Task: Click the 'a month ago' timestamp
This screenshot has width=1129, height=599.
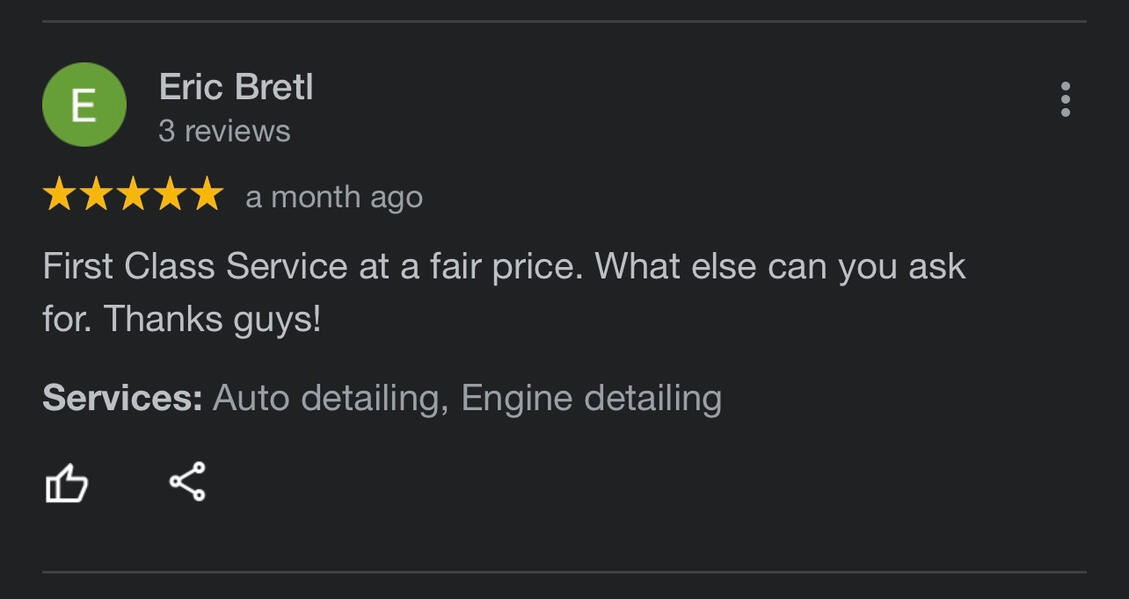Action: [334, 197]
